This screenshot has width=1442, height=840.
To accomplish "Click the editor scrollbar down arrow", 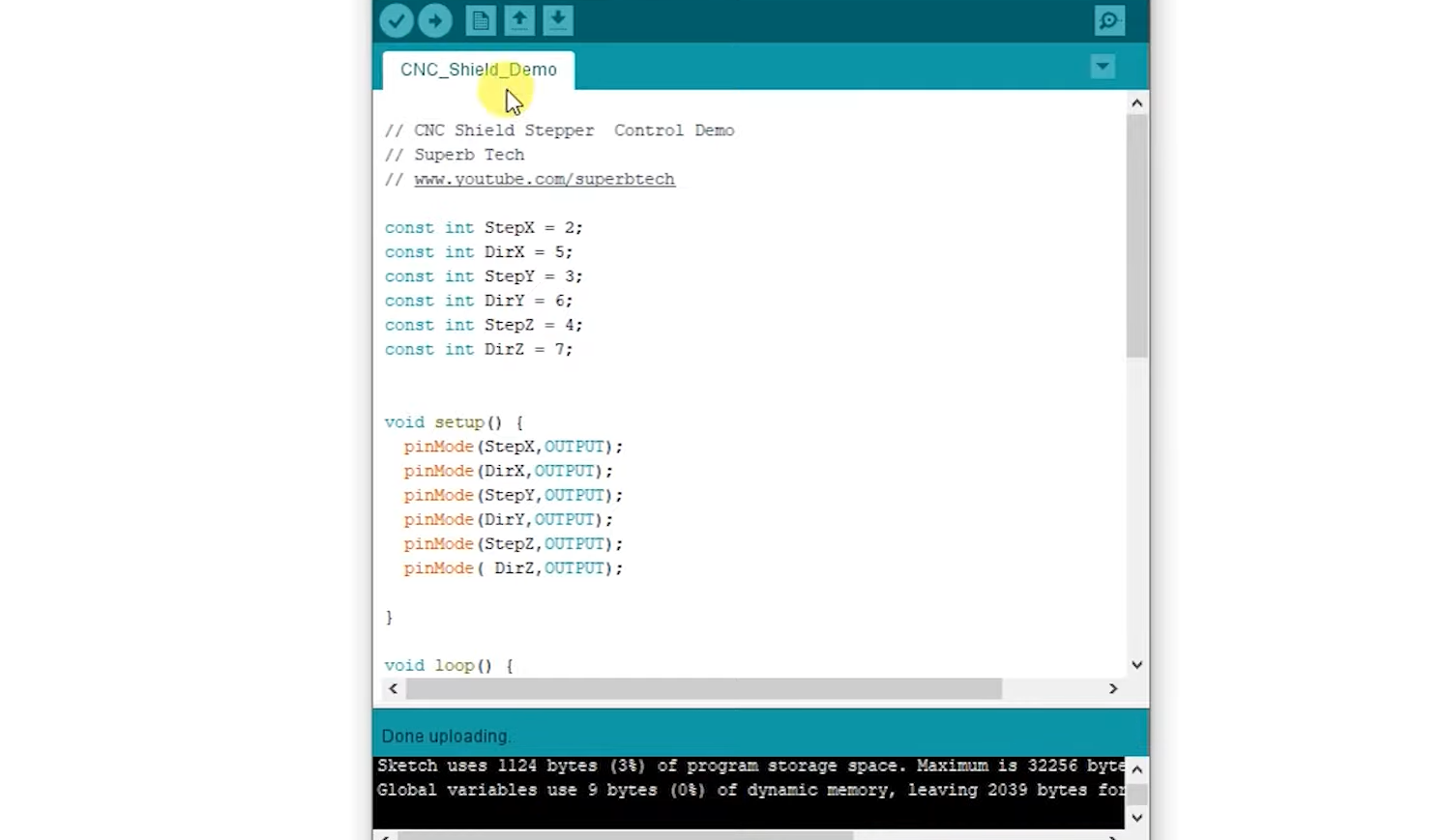I will [x=1137, y=664].
